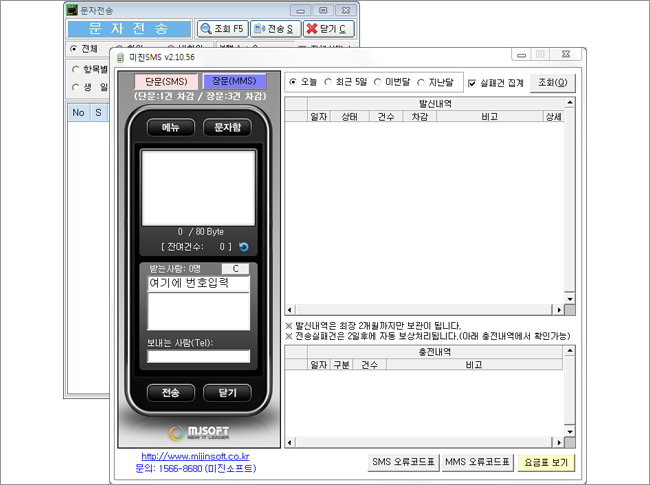Toggle the 실패건 집계 checkbox
The height and width of the screenshot is (485, 650).
click(472, 83)
